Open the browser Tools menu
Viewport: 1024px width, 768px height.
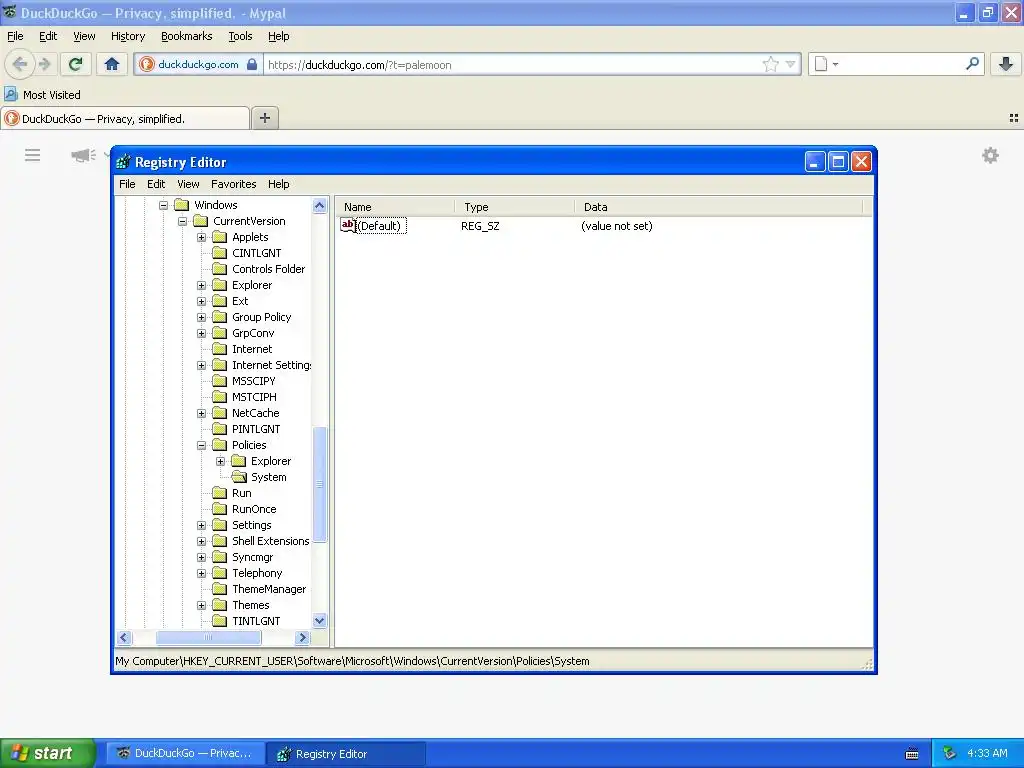click(240, 36)
